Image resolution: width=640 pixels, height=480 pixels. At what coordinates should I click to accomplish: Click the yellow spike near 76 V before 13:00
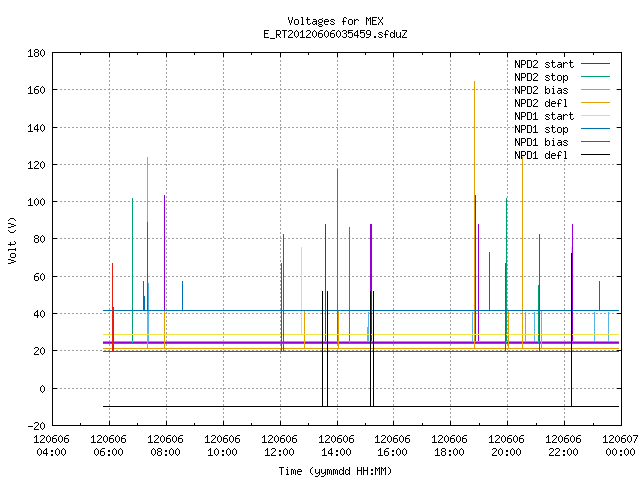[302, 291]
